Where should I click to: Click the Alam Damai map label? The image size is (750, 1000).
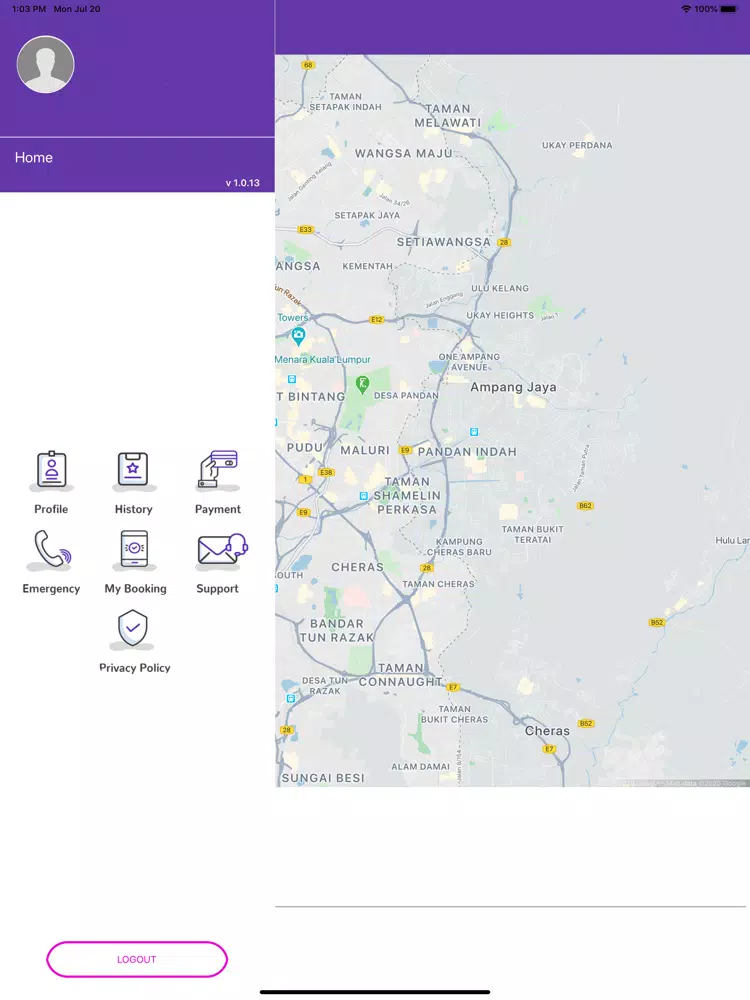420,767
